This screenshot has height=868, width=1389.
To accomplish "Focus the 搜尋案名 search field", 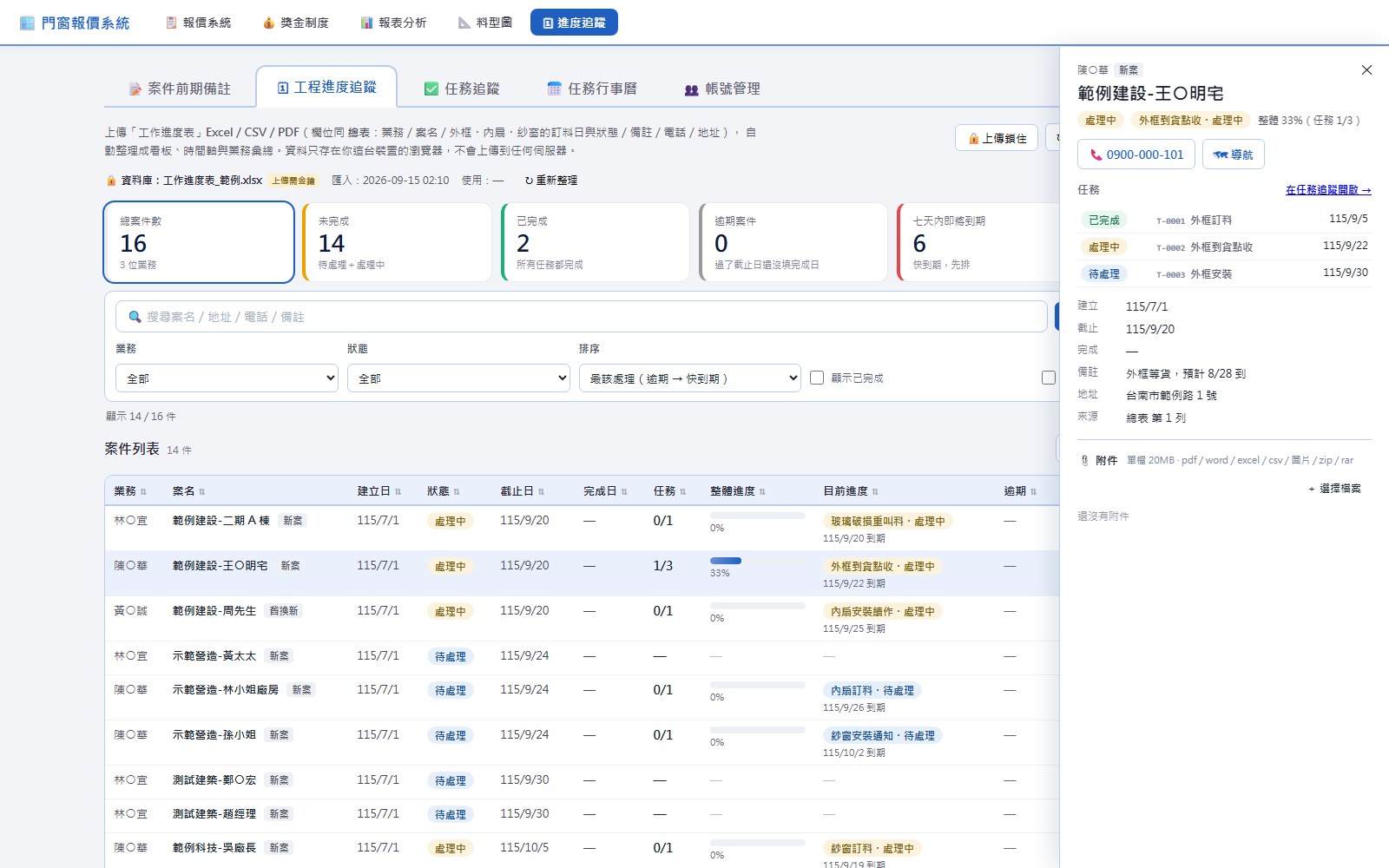I will (582, 317).
